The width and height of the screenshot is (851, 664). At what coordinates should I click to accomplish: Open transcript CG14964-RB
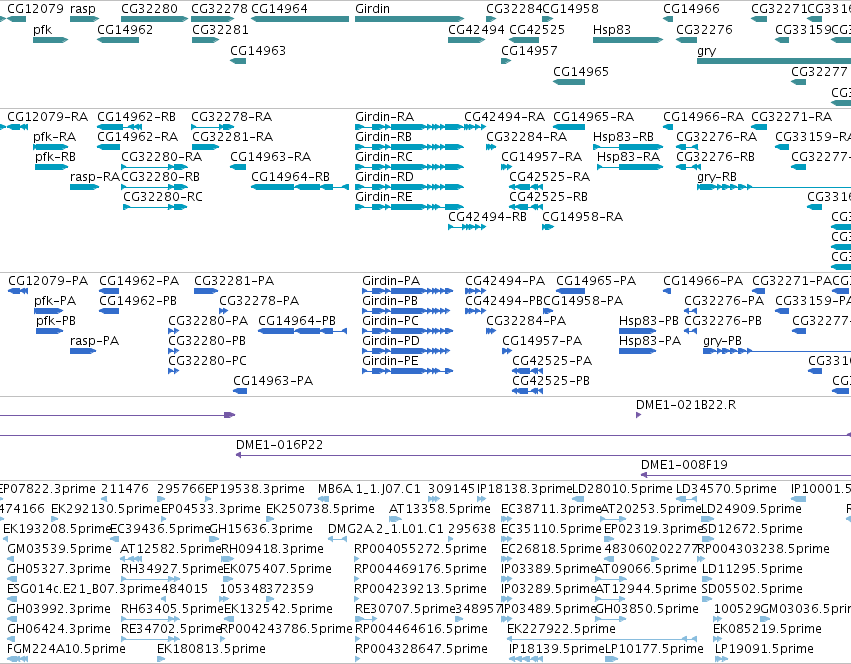click(290, 177)
